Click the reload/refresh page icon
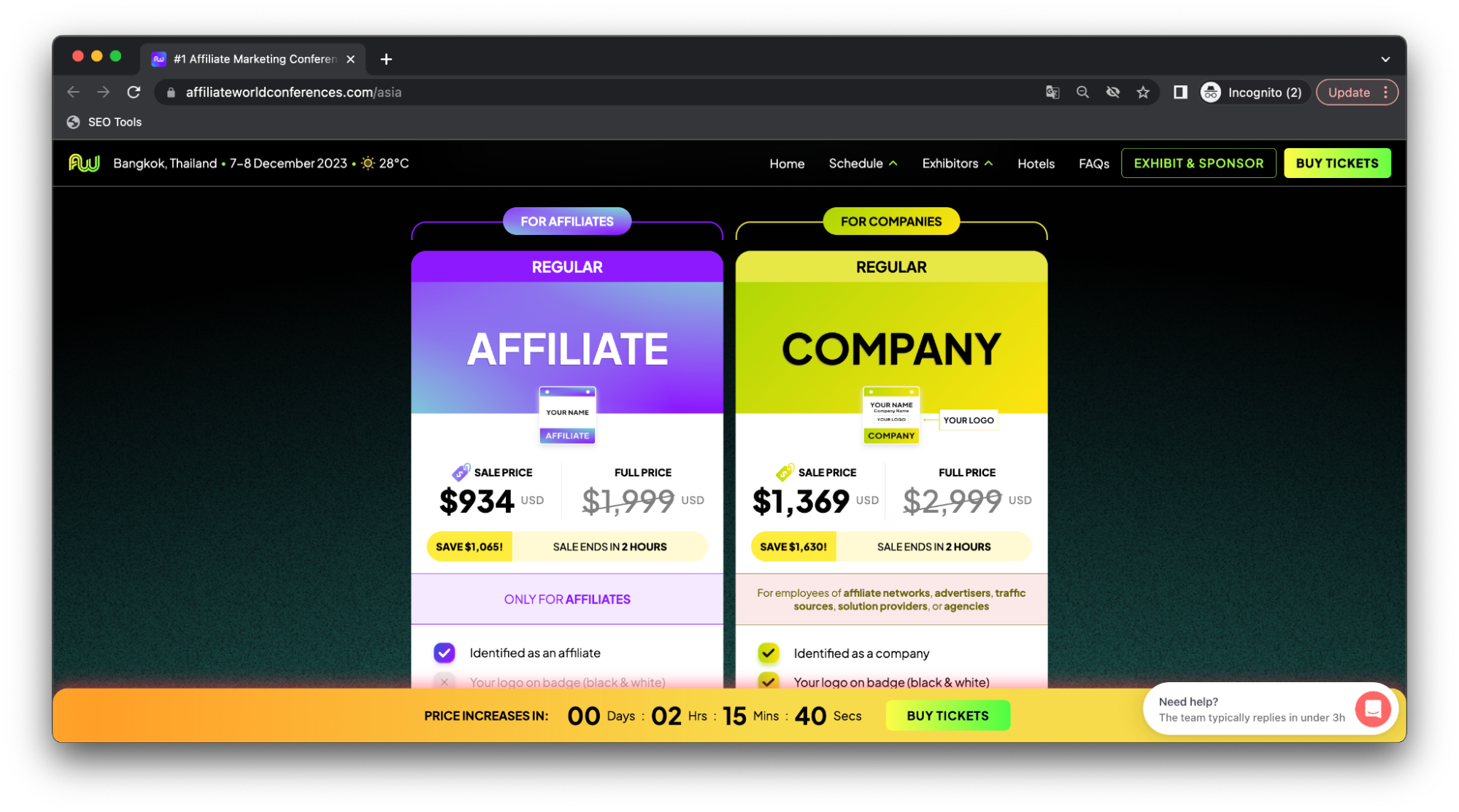Image resolution: width=1459 pixels, height=812 pixels. [x=133, y=92]
